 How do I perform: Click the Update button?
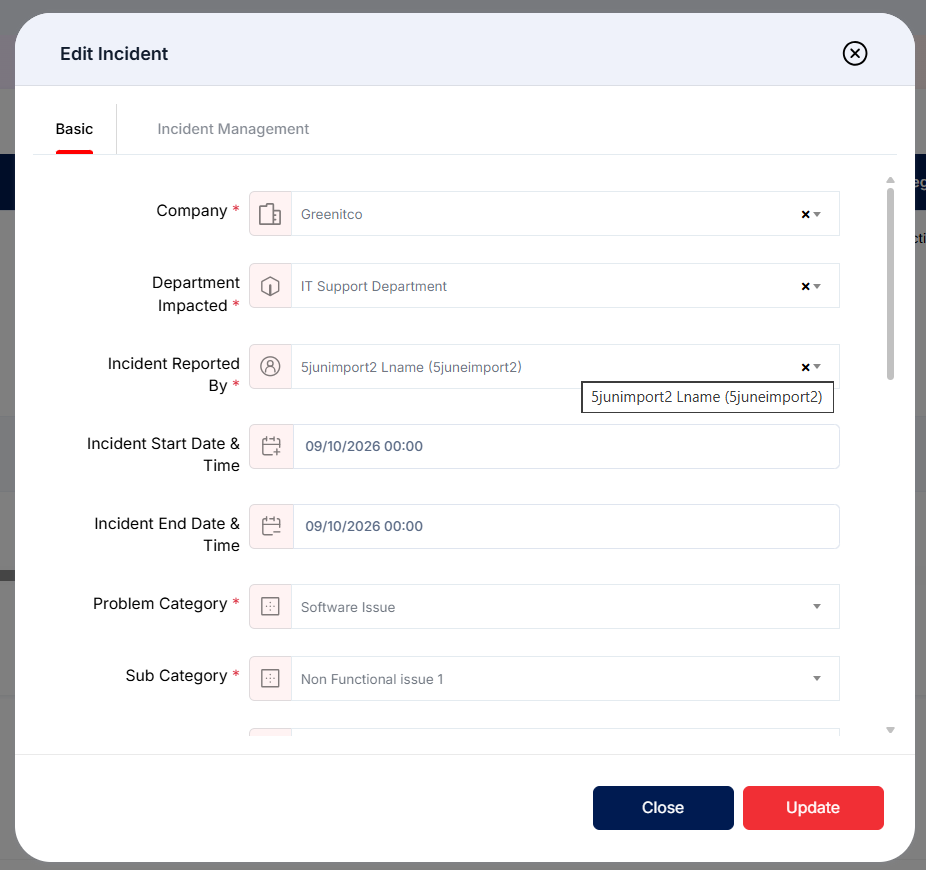tap(813, 807)
